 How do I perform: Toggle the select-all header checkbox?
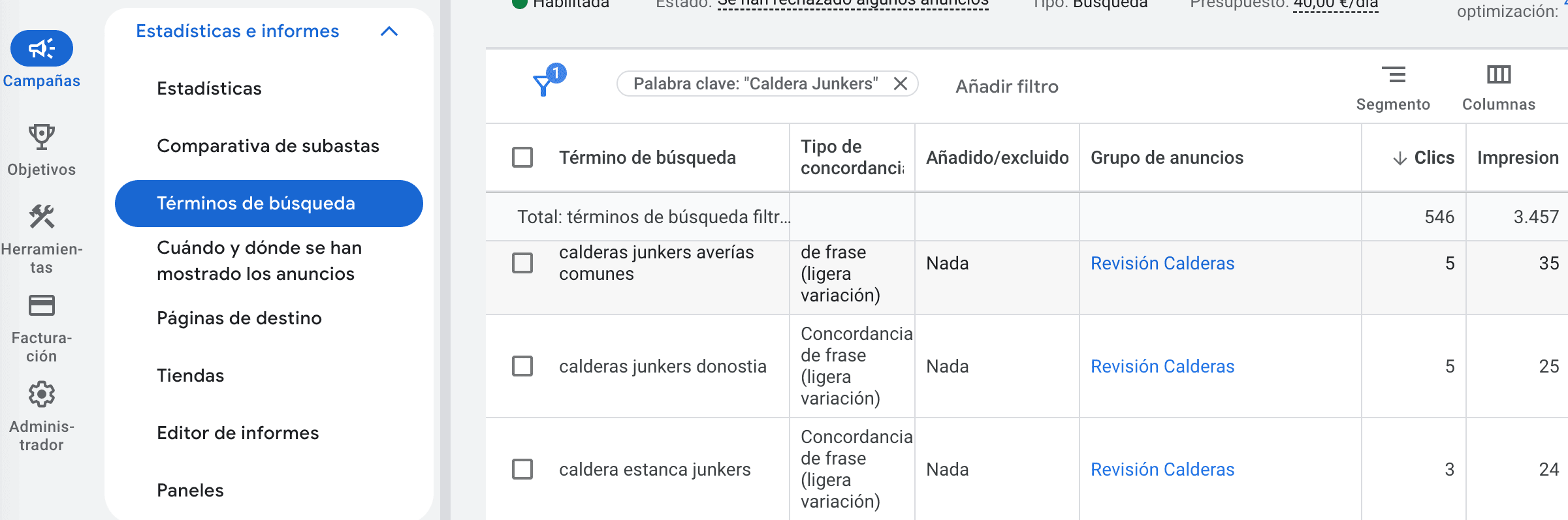(x=522, y=157)
